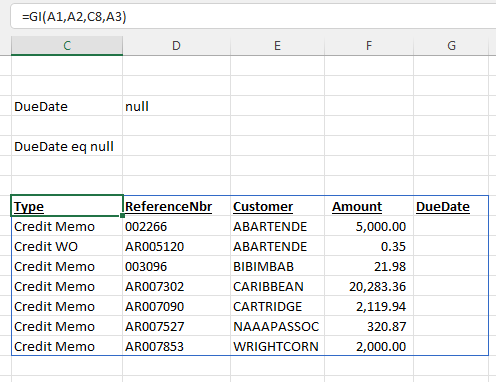The image size is (496, 382).
Task: Click the Type header cell
Action: (67, 206)
